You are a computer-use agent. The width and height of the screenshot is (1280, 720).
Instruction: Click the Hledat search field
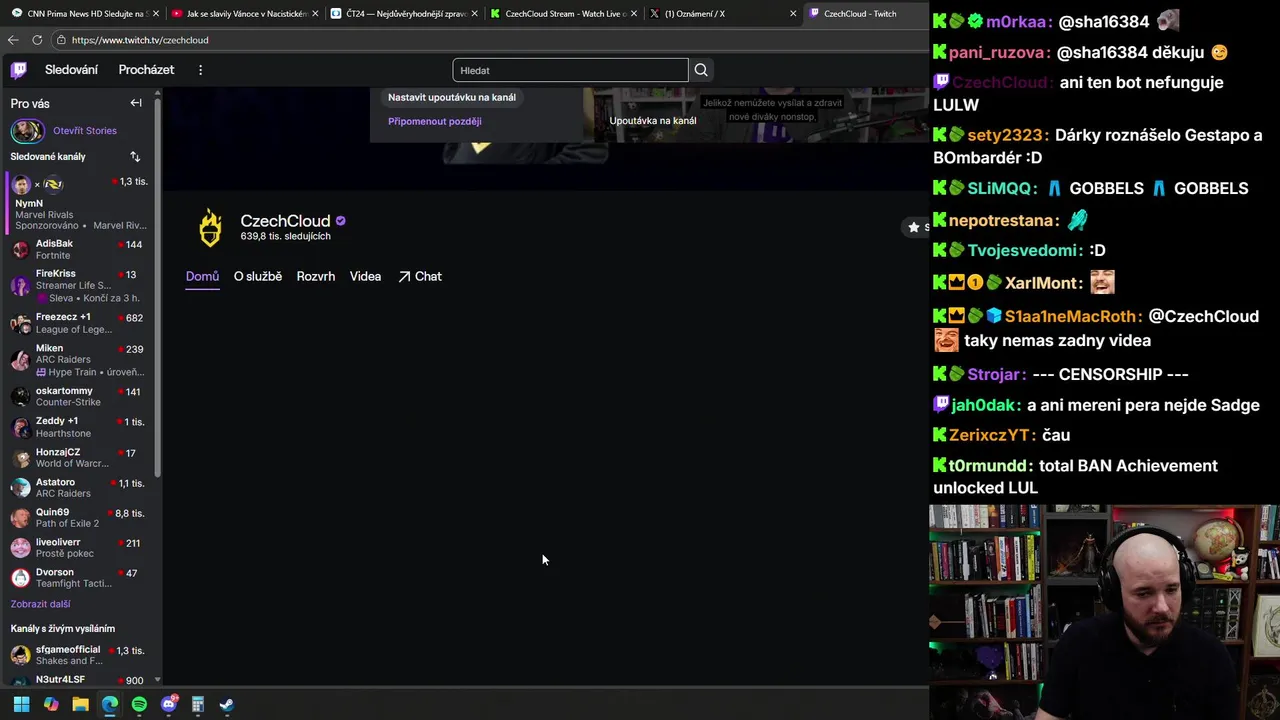(x=570, y=70)
